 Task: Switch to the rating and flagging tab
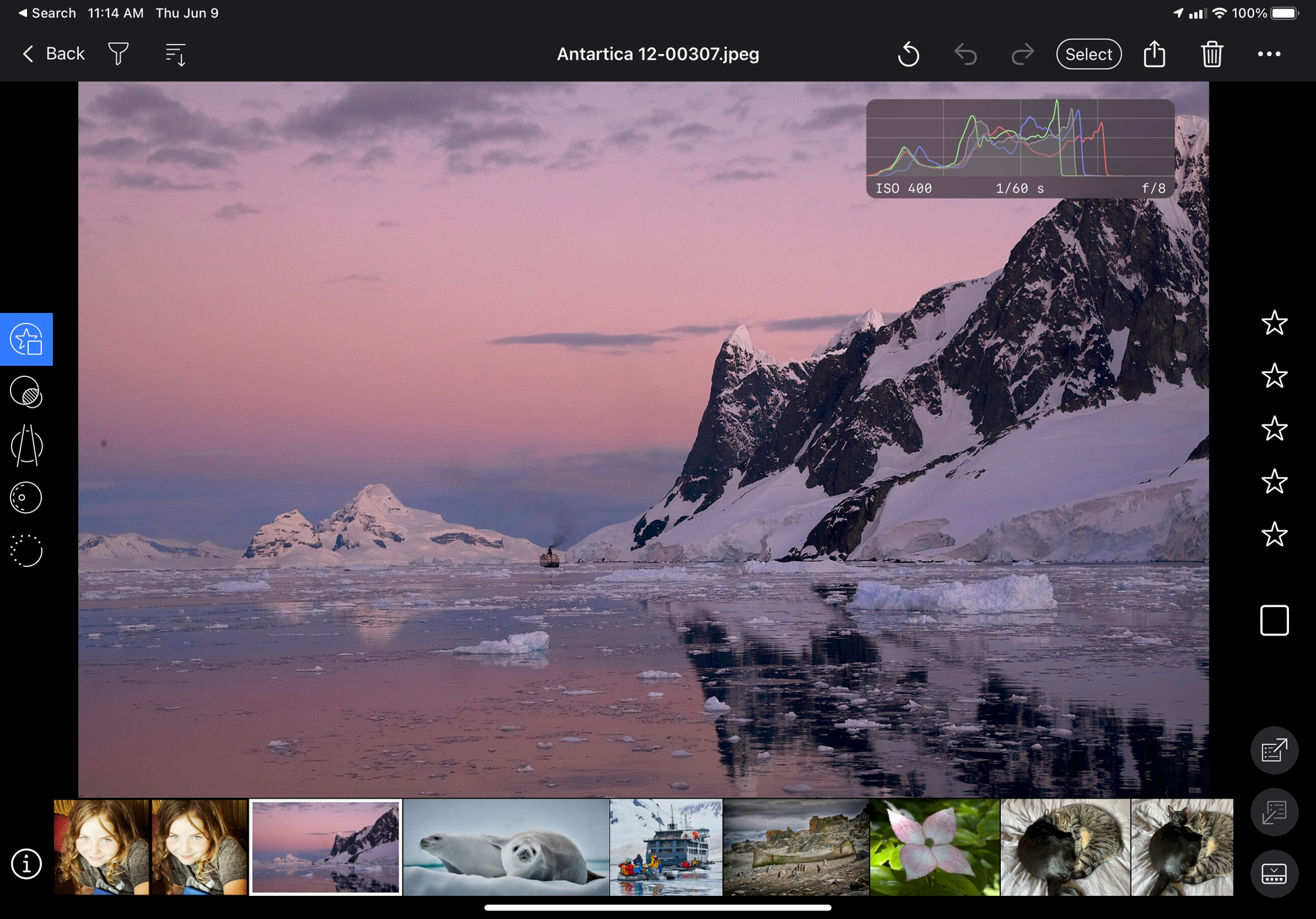coord(26,339)
